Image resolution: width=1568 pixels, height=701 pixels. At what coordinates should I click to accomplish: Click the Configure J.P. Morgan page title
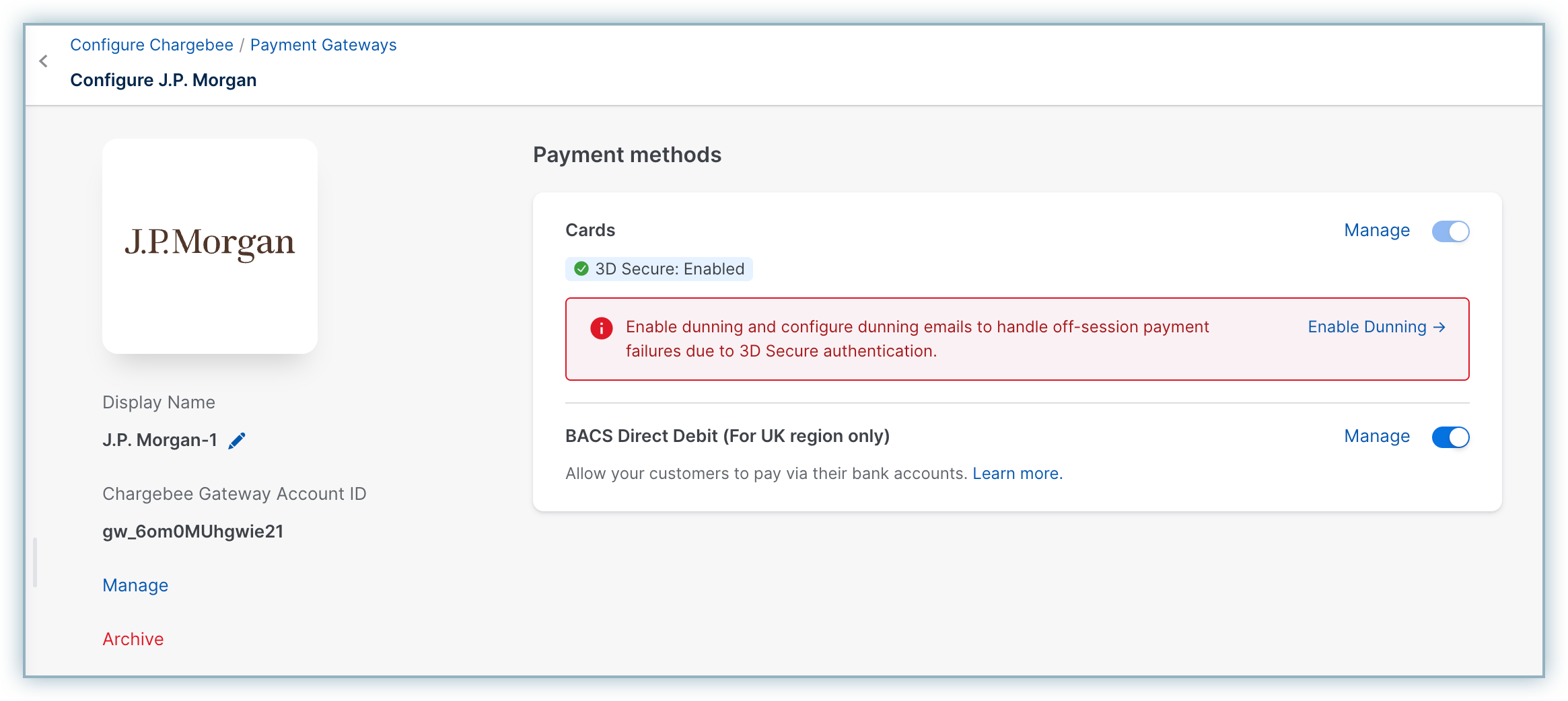point(164,80)
